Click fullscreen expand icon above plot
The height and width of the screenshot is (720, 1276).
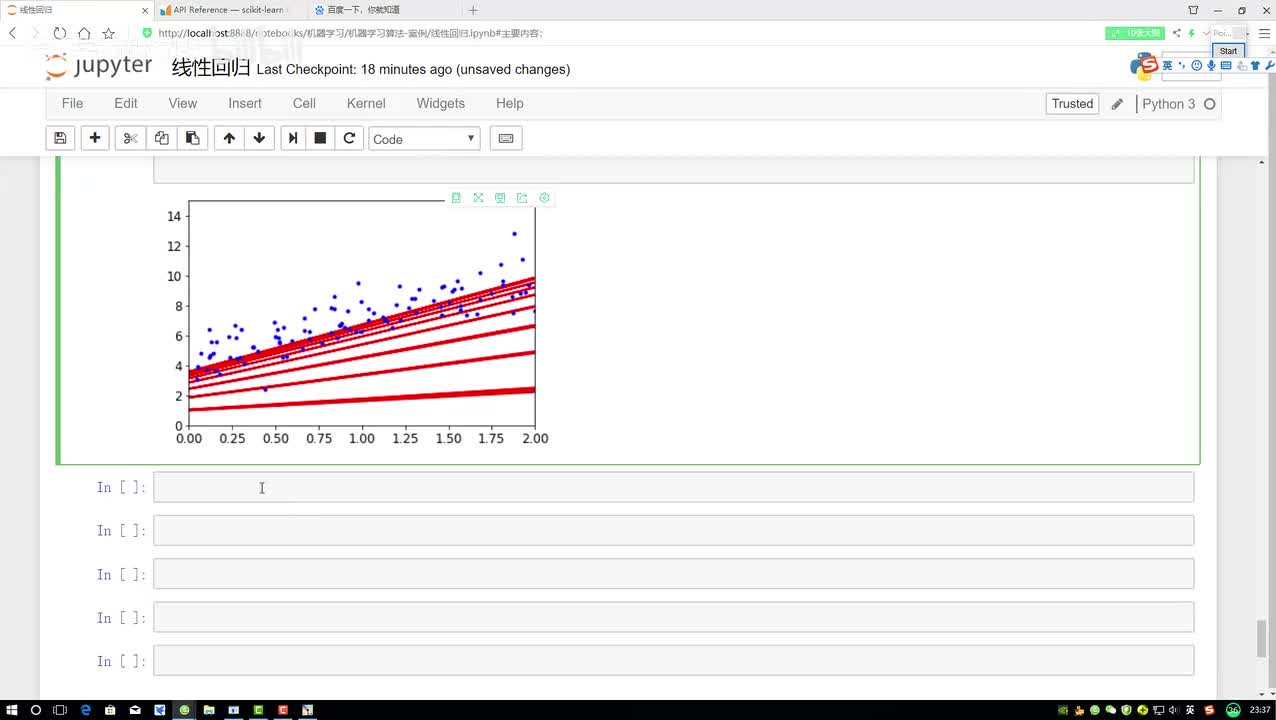[478, 198]
